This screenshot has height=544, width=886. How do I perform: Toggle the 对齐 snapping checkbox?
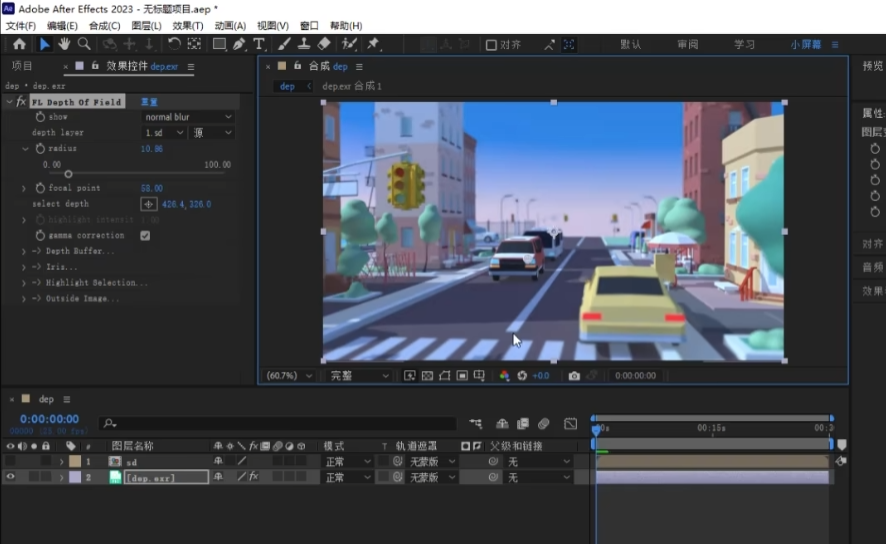[491, 45]
